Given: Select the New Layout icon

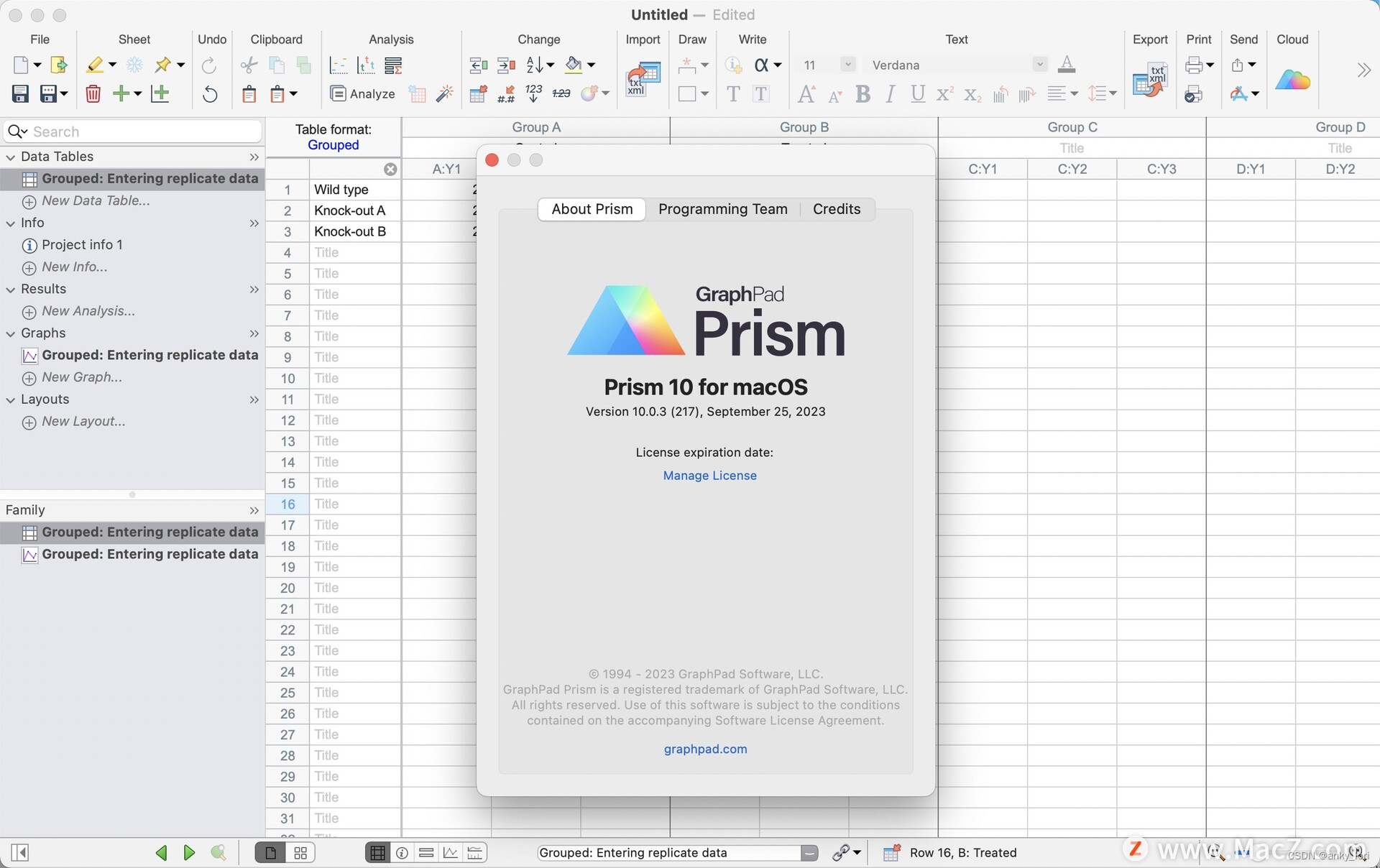Looking at the screenshot, I should pos(29,421).
